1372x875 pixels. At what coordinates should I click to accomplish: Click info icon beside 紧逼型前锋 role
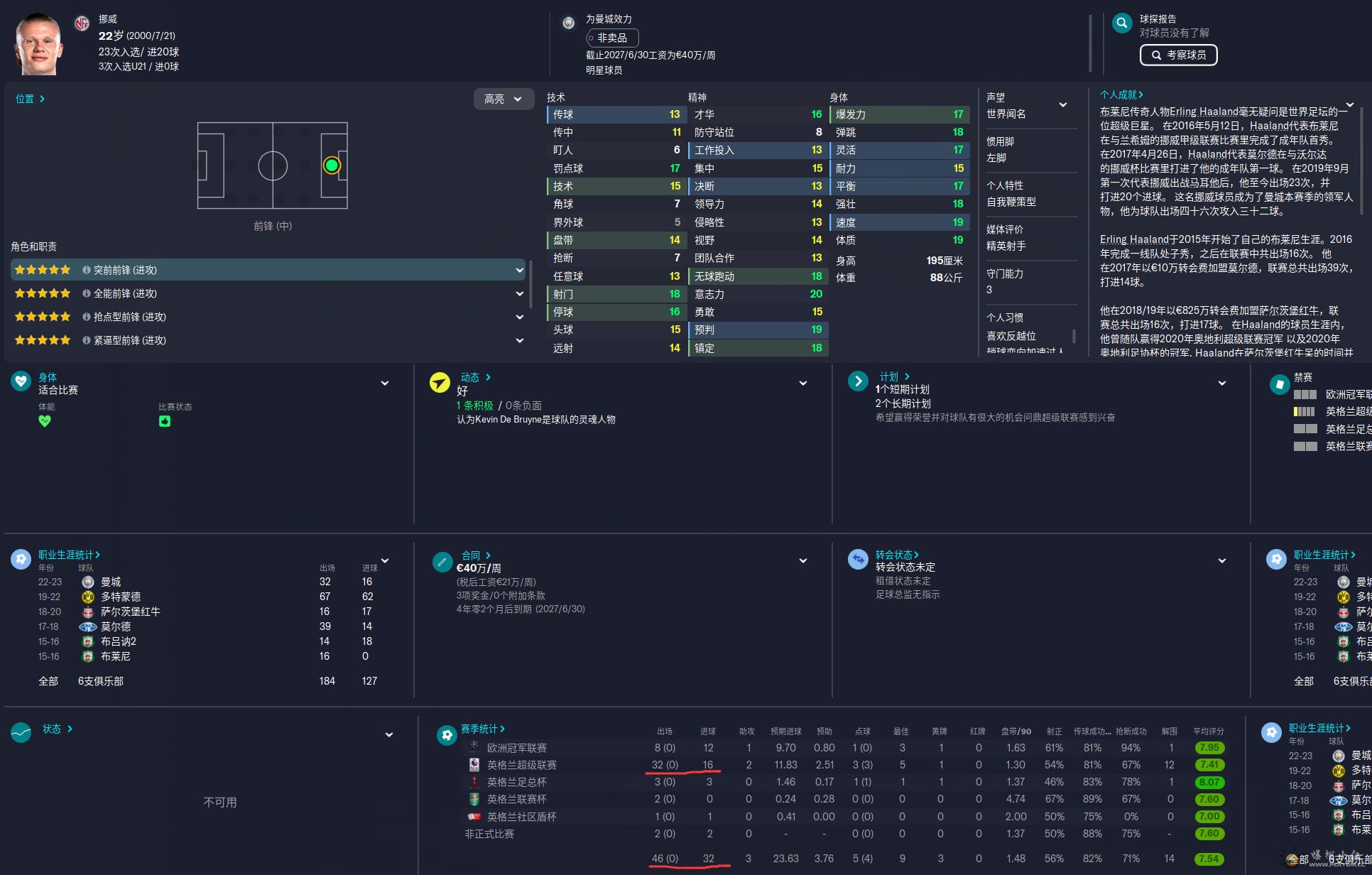tap(86, 340)
